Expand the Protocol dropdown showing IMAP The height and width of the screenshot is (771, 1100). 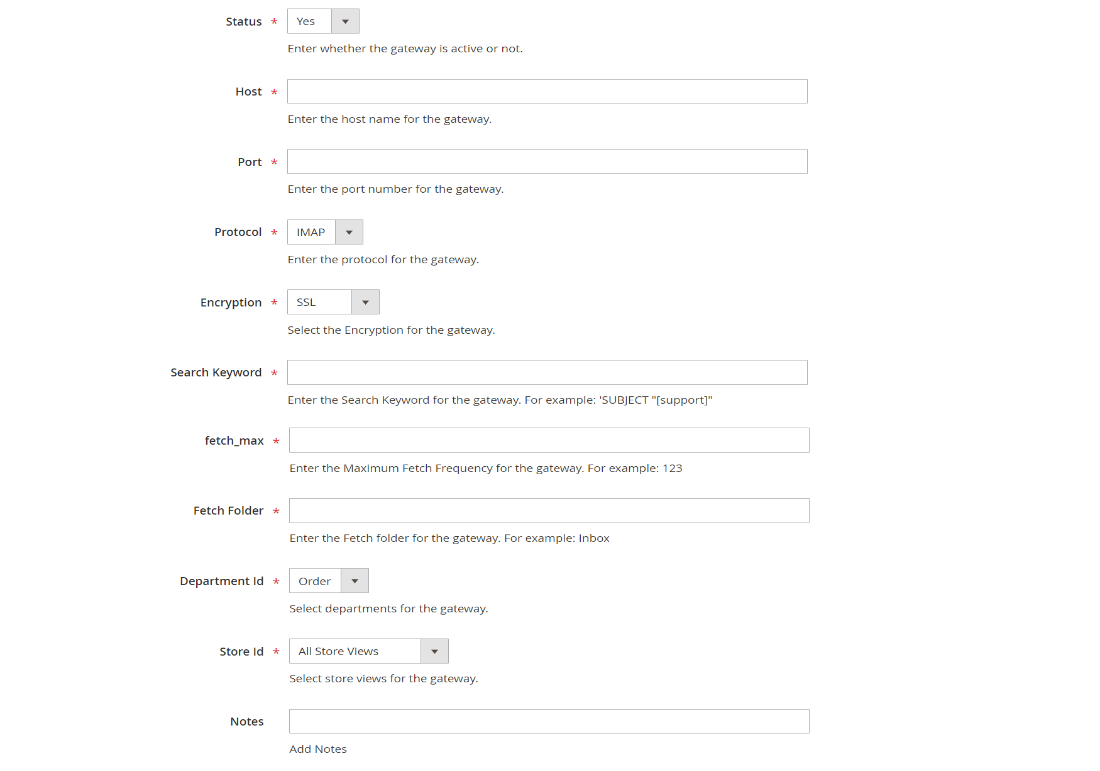[325, 232]
